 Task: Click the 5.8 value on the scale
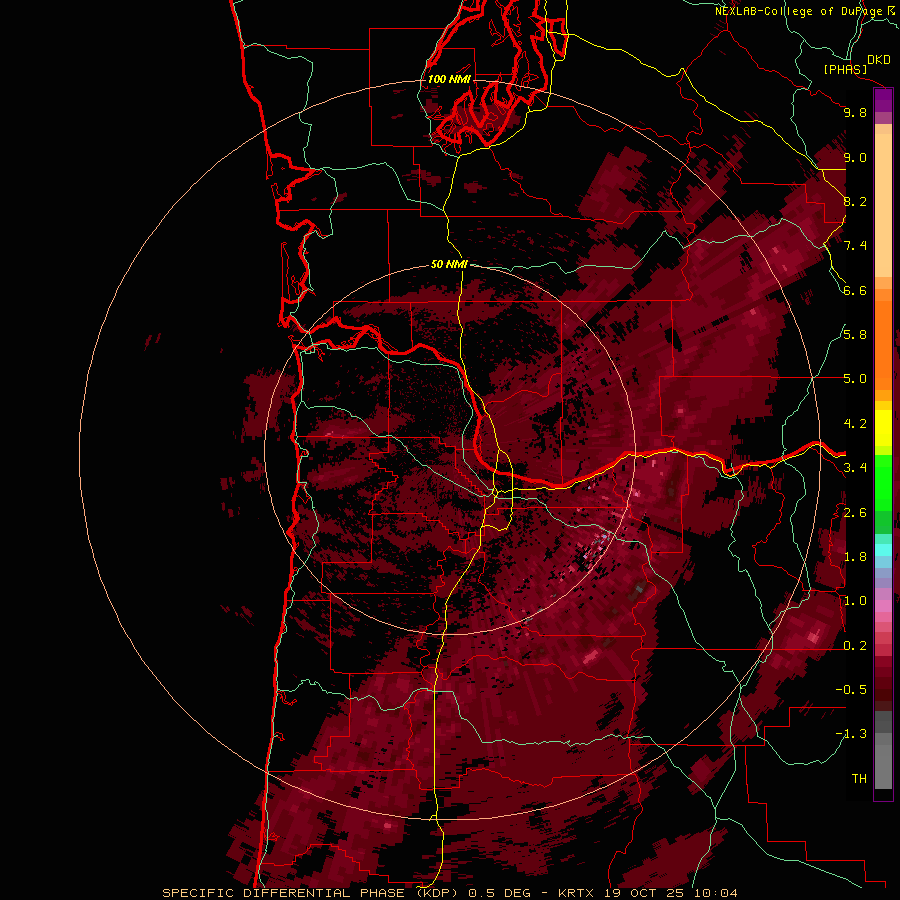(x=855, y=335)
